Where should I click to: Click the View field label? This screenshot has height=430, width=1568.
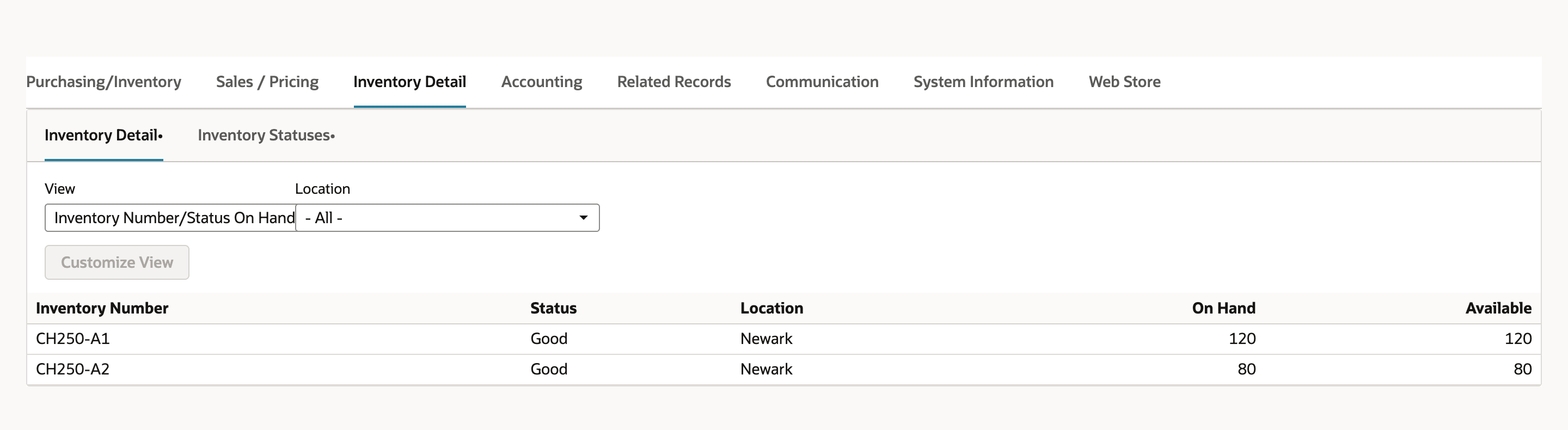[60, 188]
